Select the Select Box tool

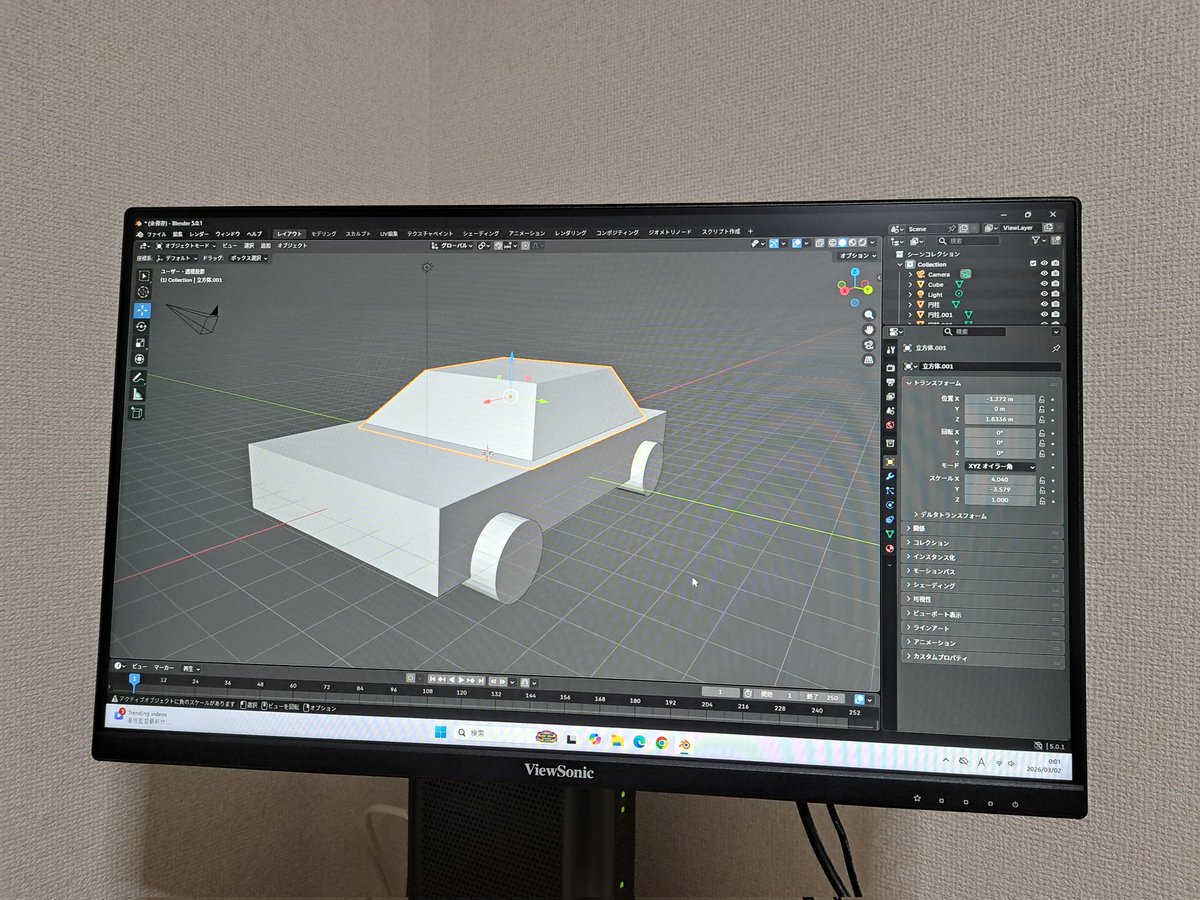tap(143, 276)
